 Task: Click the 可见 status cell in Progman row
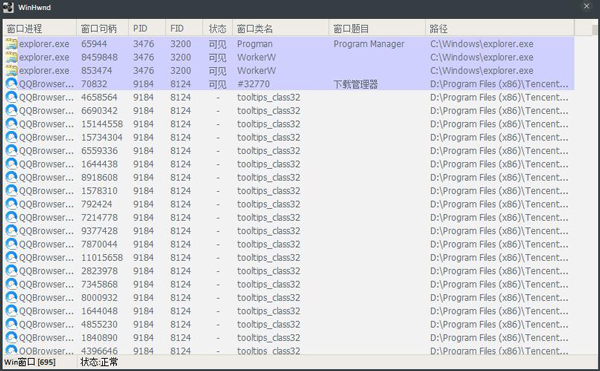[x=217, y=44]
